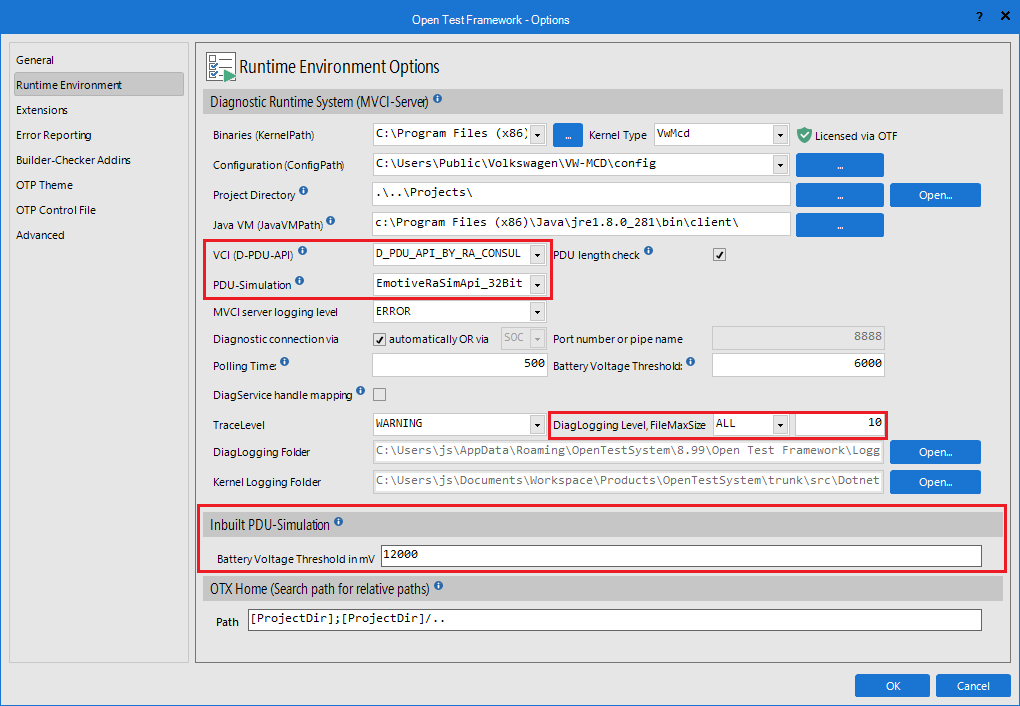Image resolution: width=1020 pixels, height=706 pixels.
Task: Uncheck the PDU length check checkbox
Action: click(719, 255)
